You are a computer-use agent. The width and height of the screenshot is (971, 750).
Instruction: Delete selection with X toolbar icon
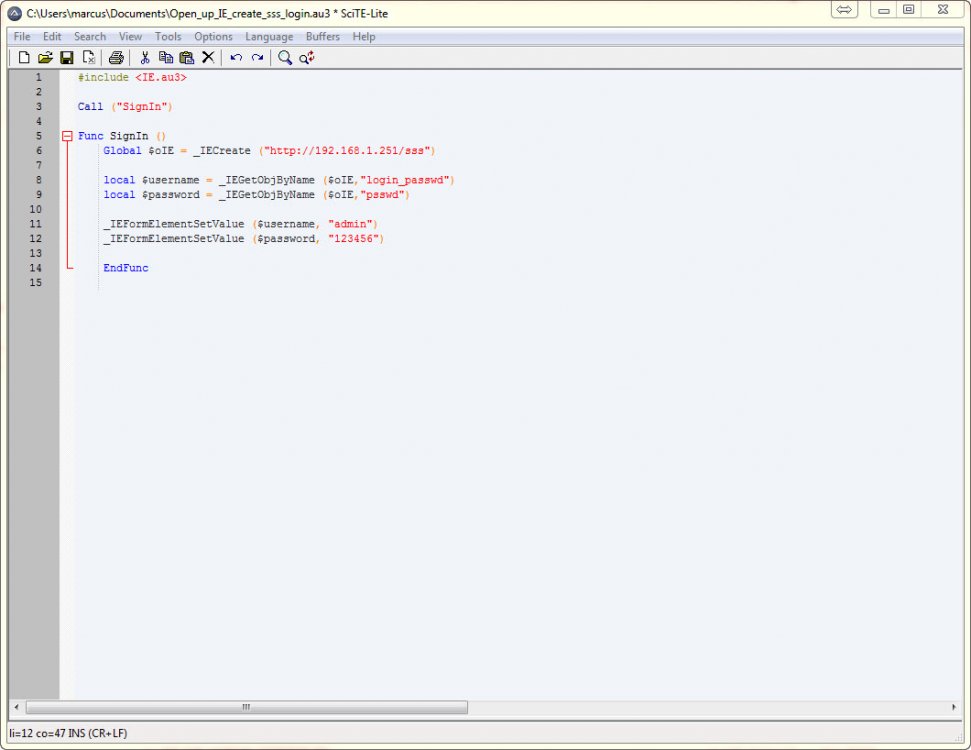[x=208, y=58]
